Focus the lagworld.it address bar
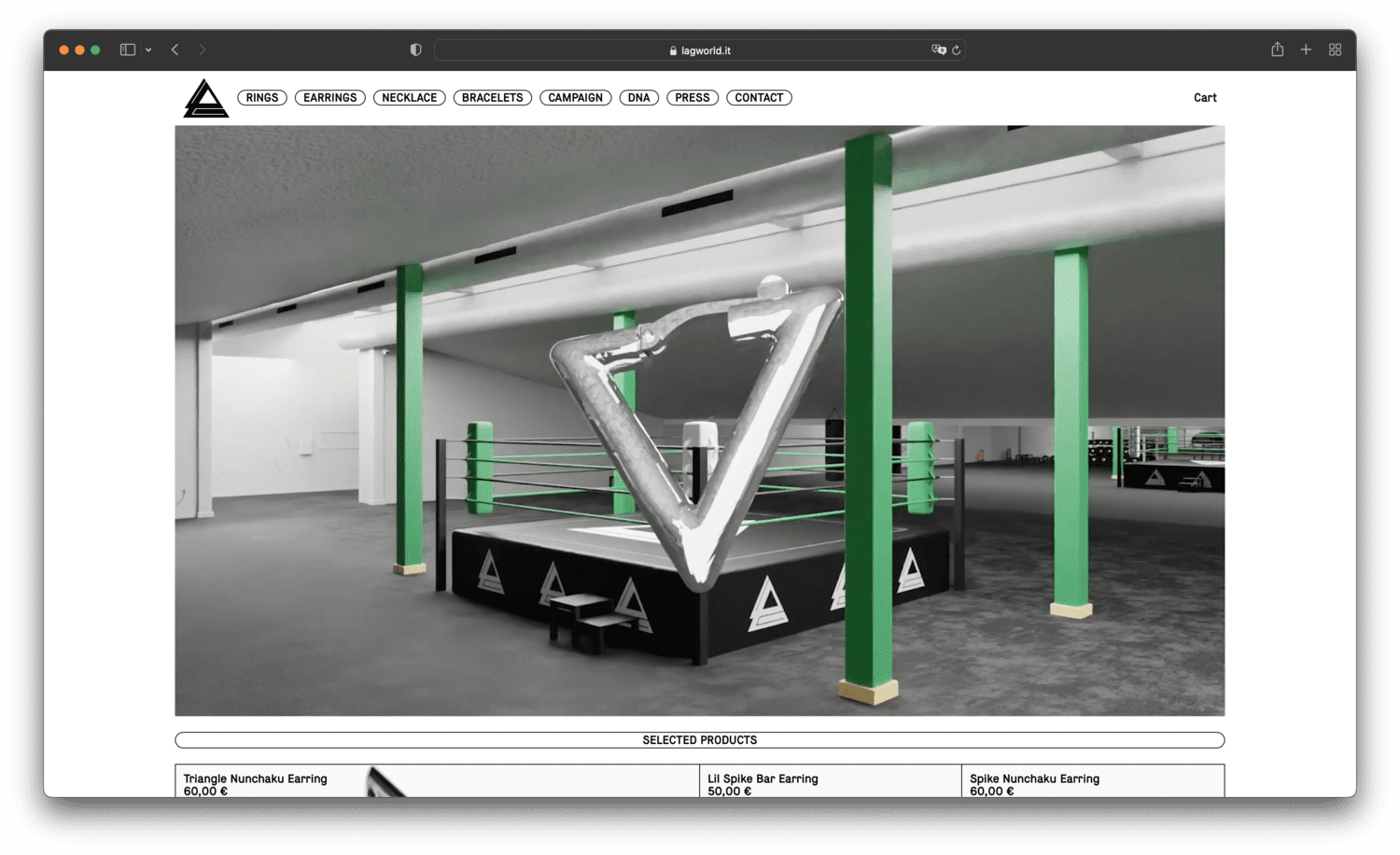The image size is (1400, 855). click(x=700, y=50)
